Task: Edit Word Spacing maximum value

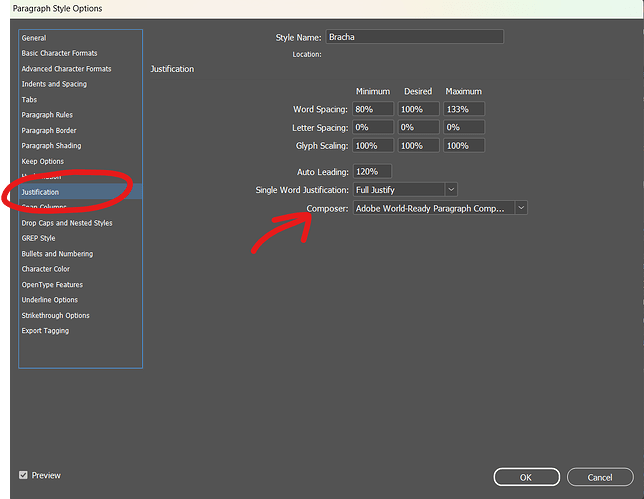Action: pyautogui.click(x=464, y=109)
